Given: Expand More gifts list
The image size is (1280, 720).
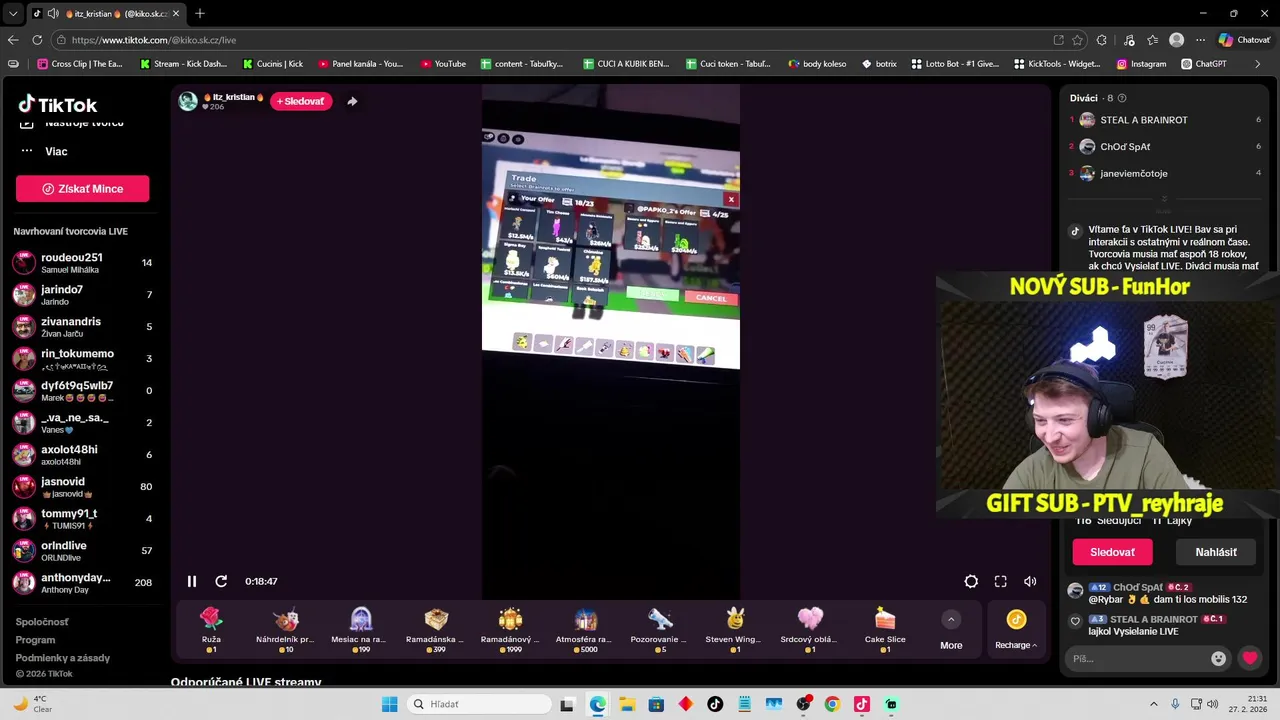Looking at the screenshot, I should click(x=951, y=630).
